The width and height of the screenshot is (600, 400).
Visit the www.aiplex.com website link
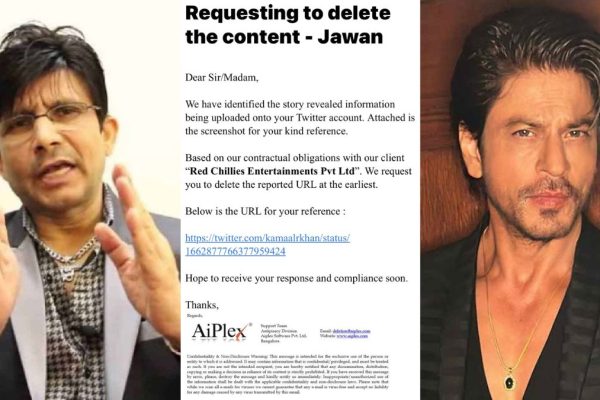[x=352, y=336]
